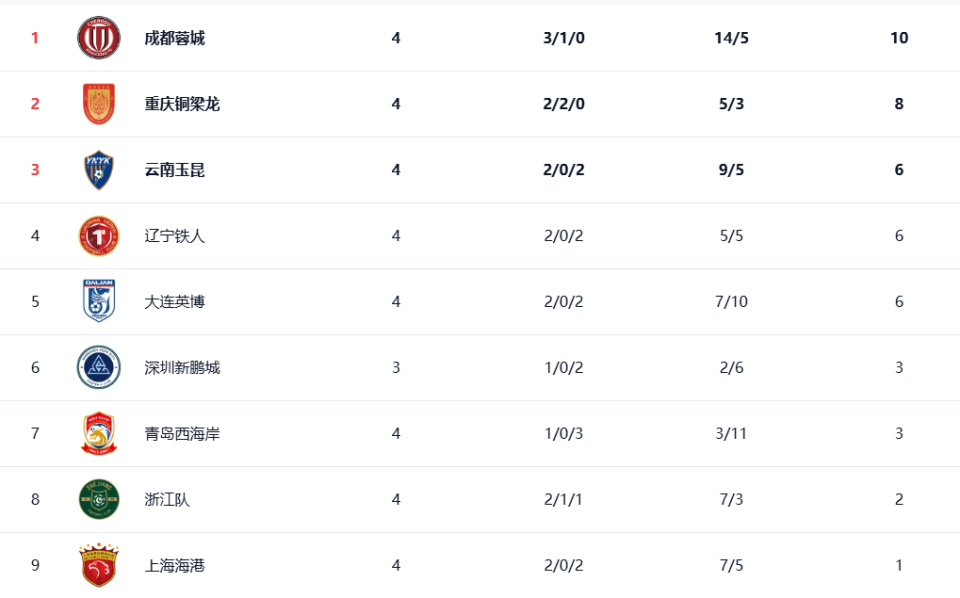This screenshot has width=960, height=598.
Task: Open the 深圳新鹏城 team name link
Action: click(x=182, y=368)
